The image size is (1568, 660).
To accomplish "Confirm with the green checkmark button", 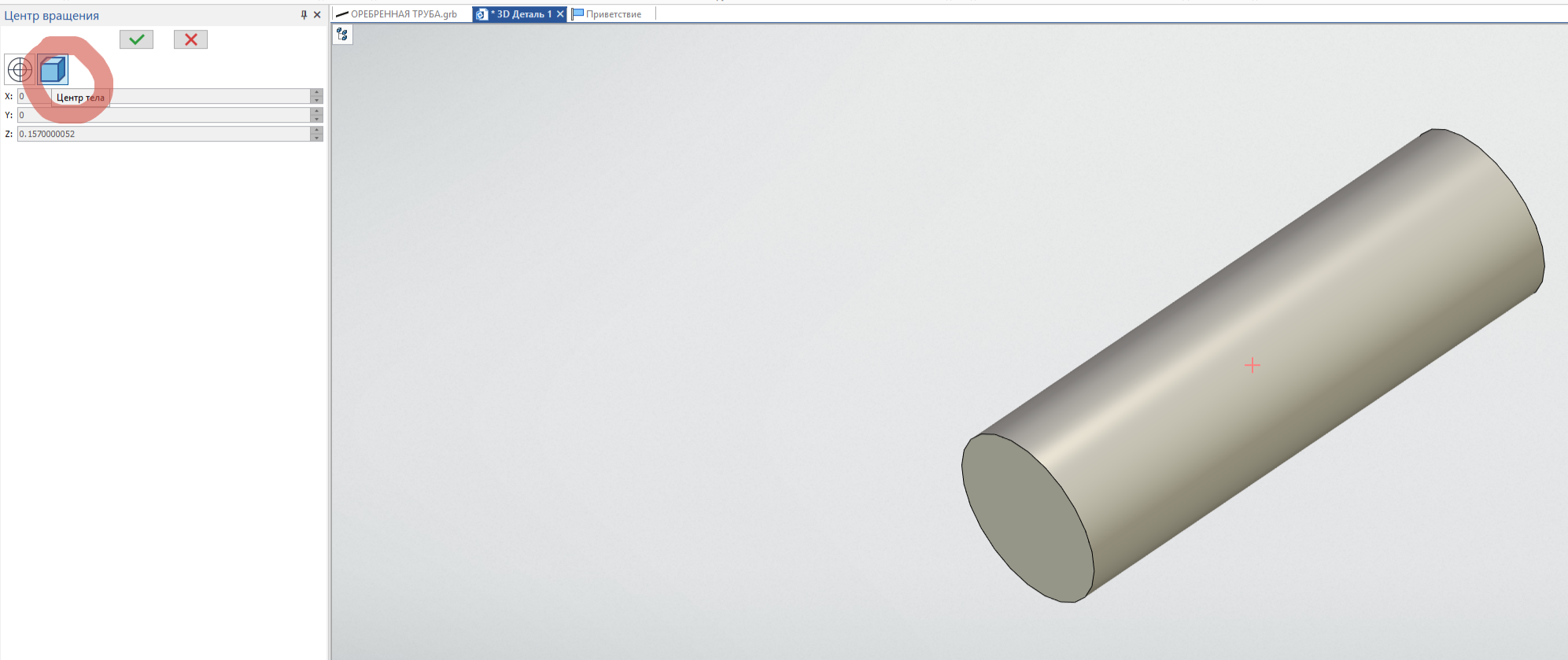I will click(x=136, y=39).
